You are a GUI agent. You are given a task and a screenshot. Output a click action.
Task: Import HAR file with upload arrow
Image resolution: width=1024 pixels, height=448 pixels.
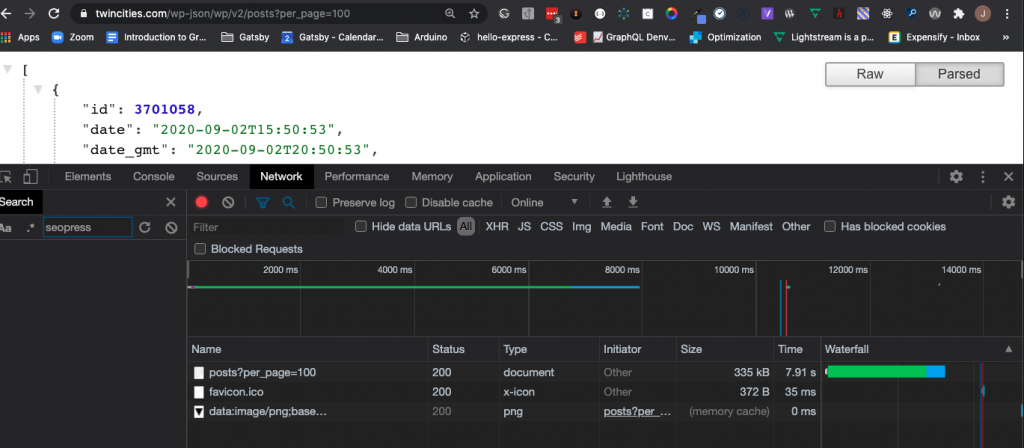point(607,202)
